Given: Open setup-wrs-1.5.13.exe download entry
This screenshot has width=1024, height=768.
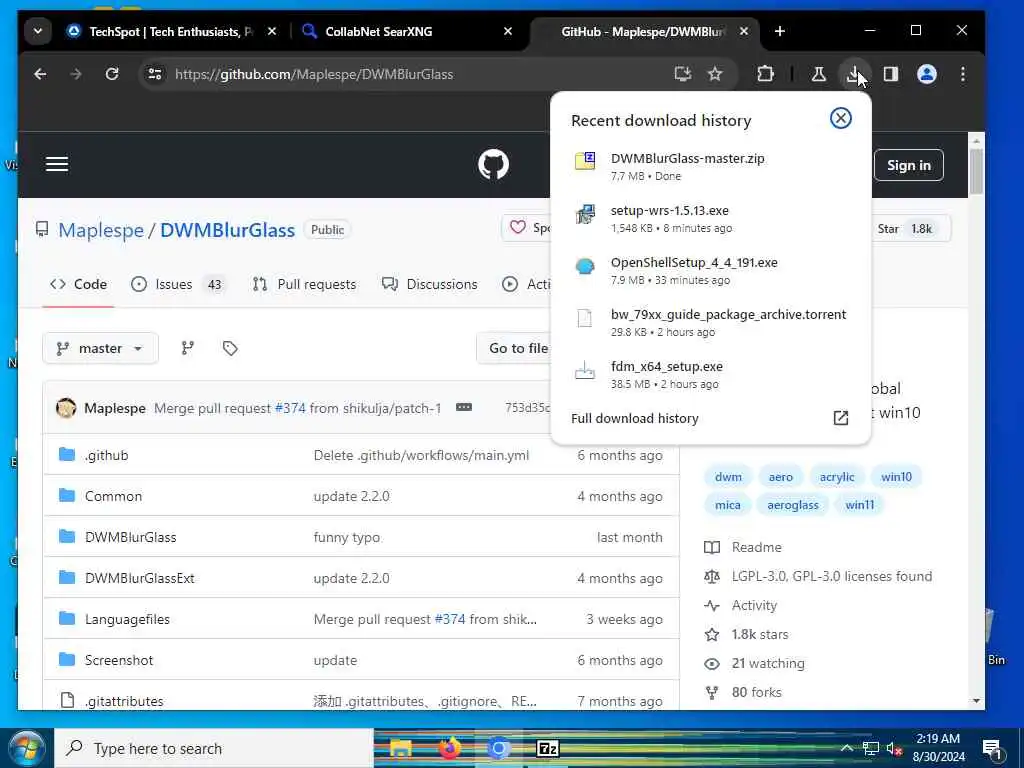Looking at the screenshot, I should pyautogui.click(x=711, y=218).
